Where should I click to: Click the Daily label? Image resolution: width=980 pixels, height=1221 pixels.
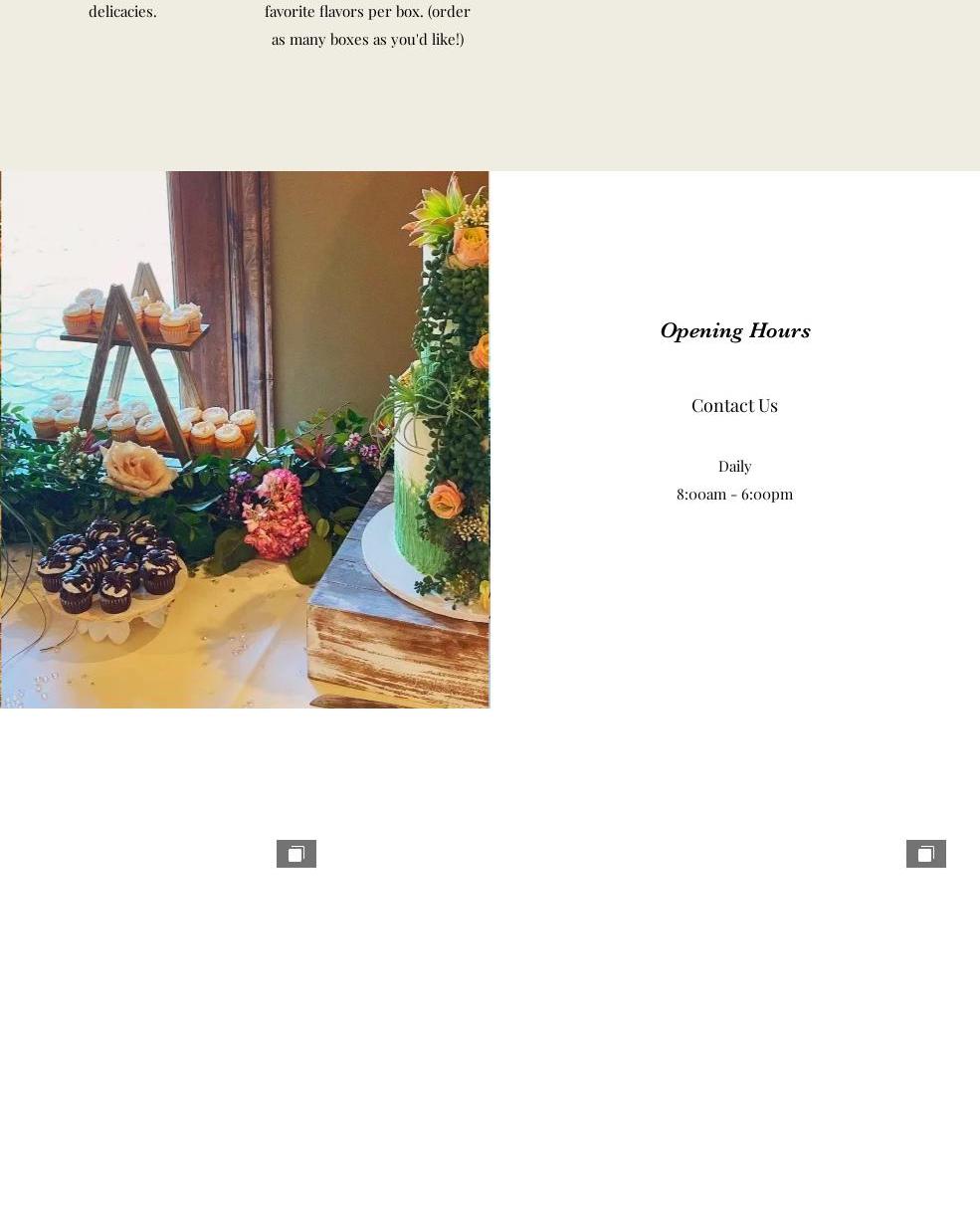pyautogui.click(x=734, y=466)
